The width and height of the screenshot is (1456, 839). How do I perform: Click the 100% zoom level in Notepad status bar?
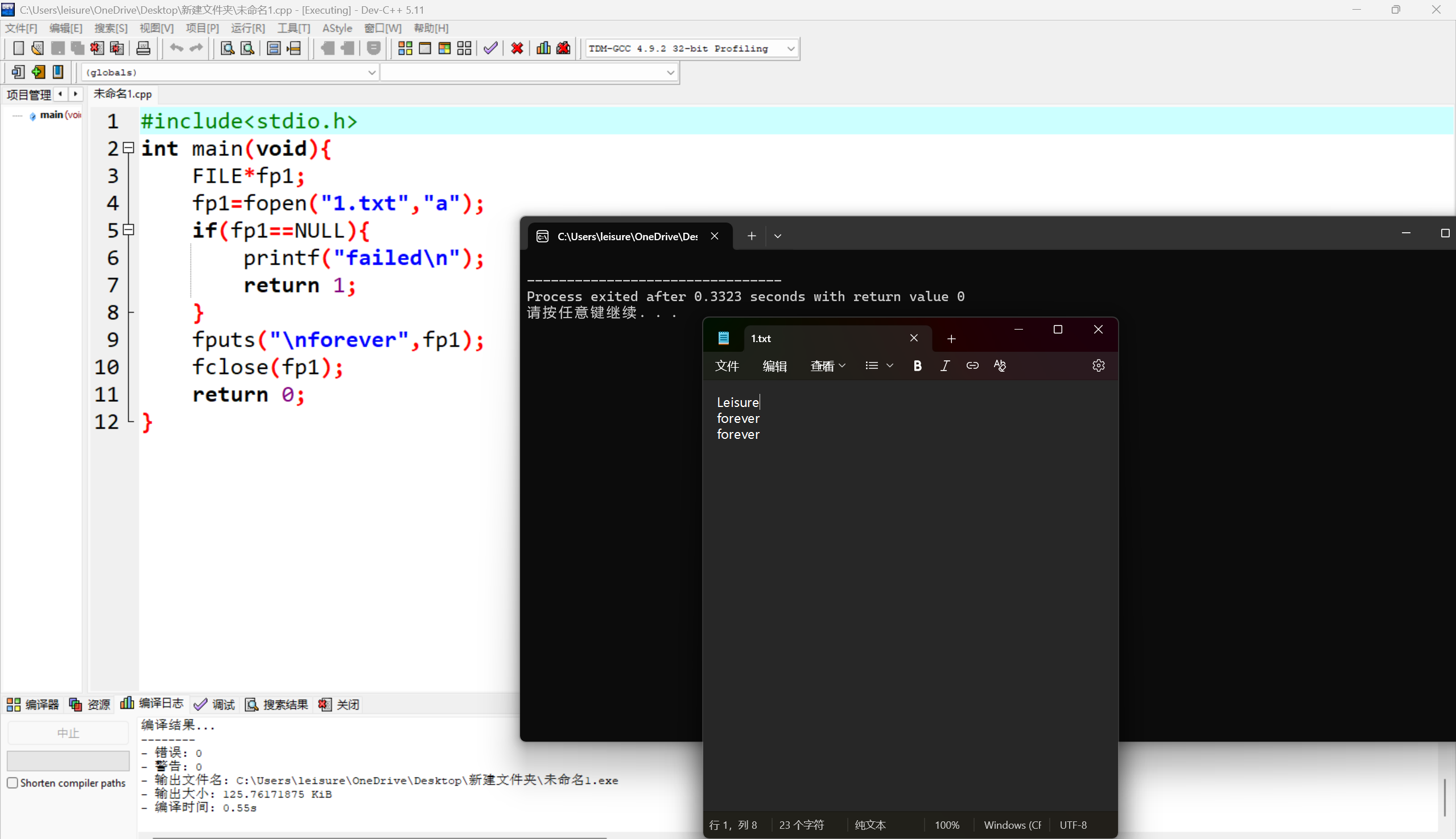click(946, 825)
